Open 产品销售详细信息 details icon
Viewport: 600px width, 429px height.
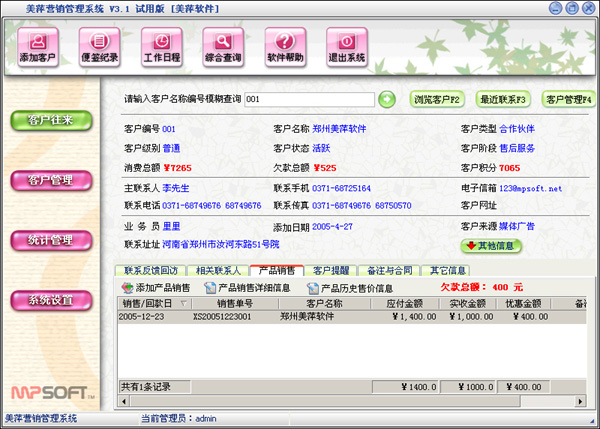coord(210,288)
